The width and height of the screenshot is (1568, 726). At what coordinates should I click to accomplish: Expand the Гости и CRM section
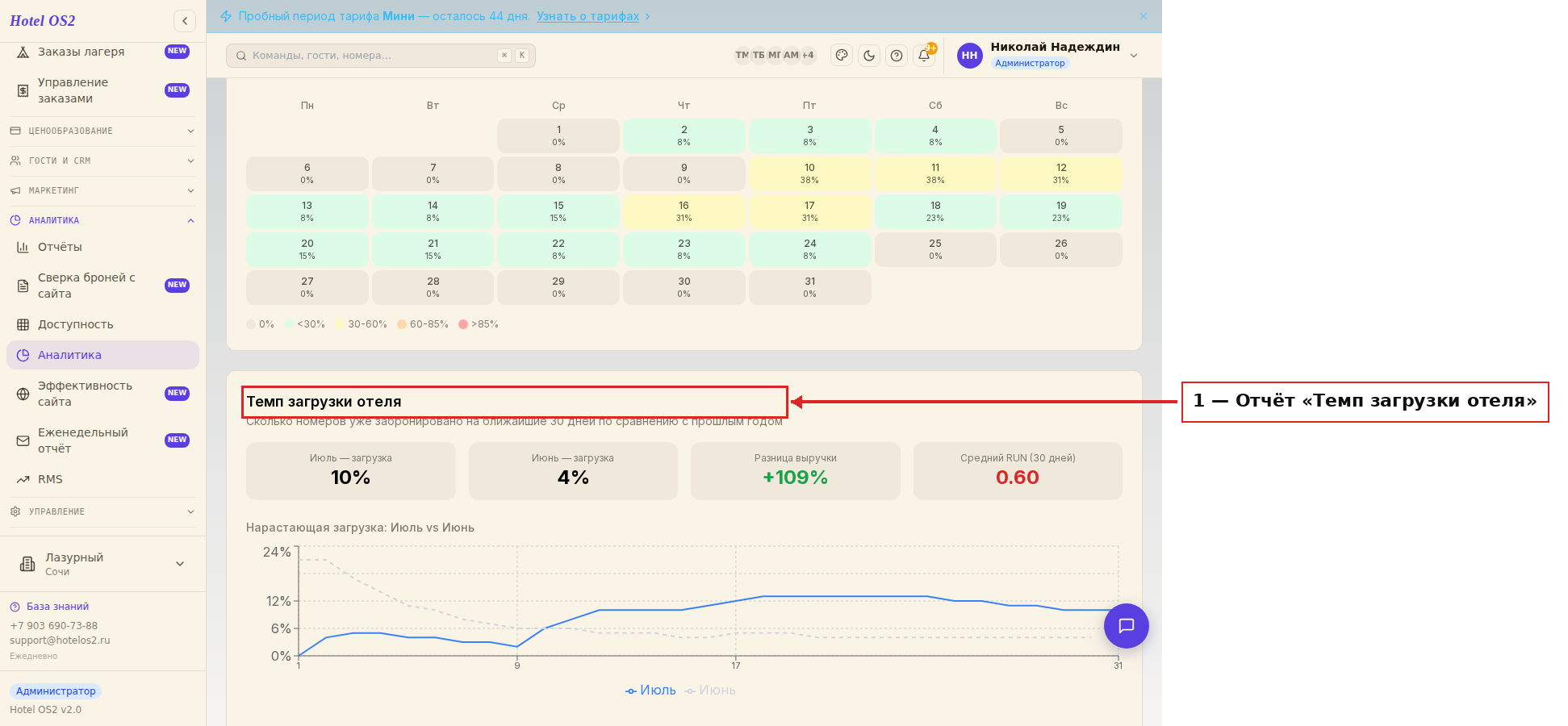pos(102,161)
